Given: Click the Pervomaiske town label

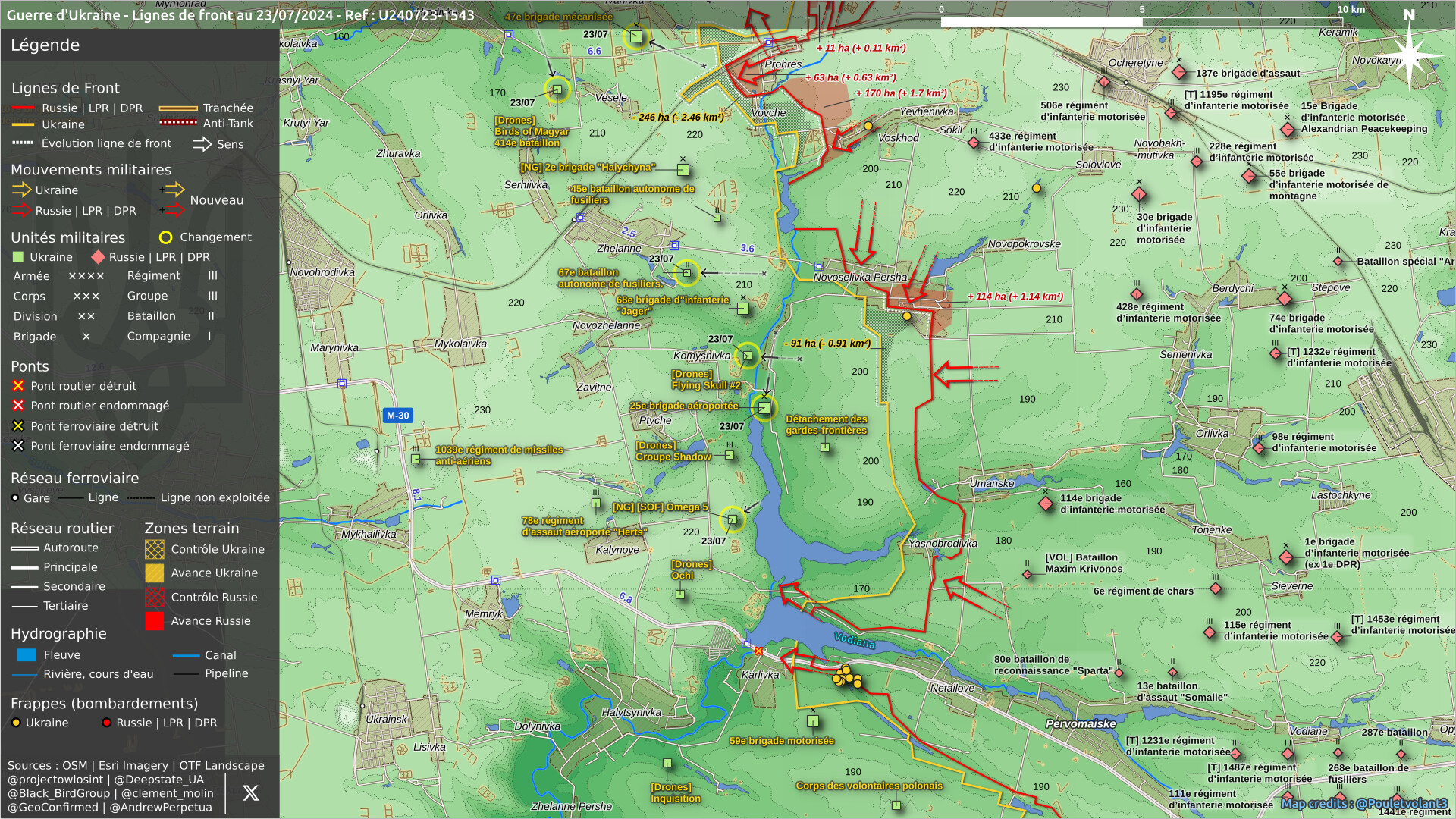Looking at the screenshot, I should (1080, 723).
